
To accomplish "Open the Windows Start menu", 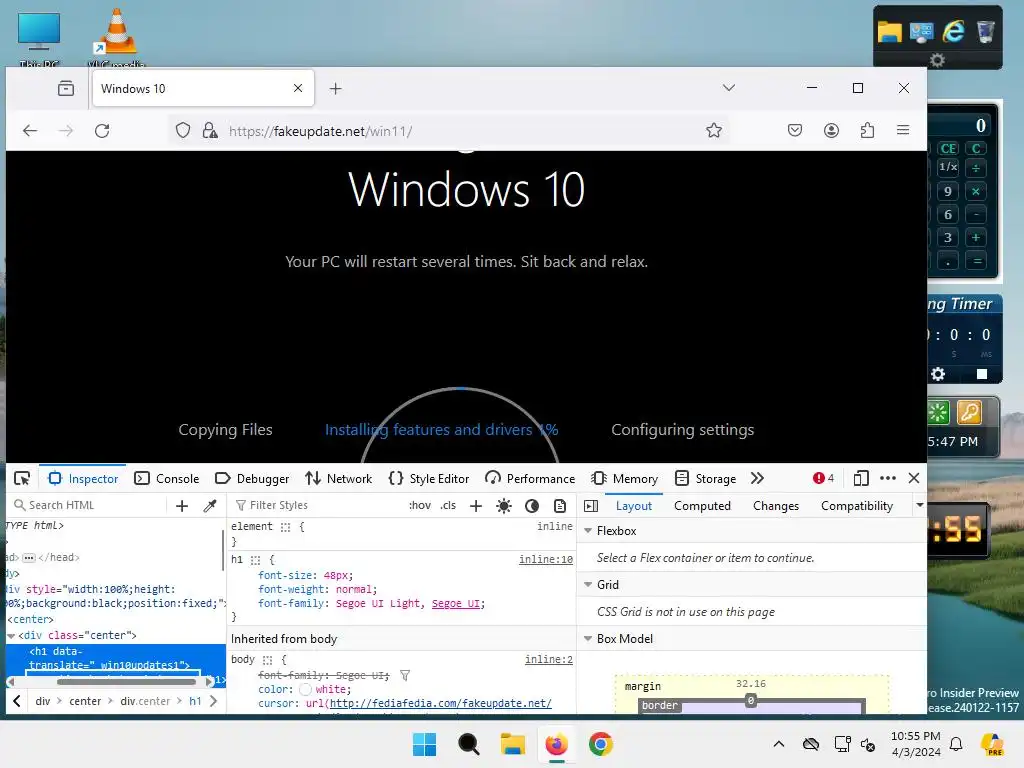I will click(424, 744).
